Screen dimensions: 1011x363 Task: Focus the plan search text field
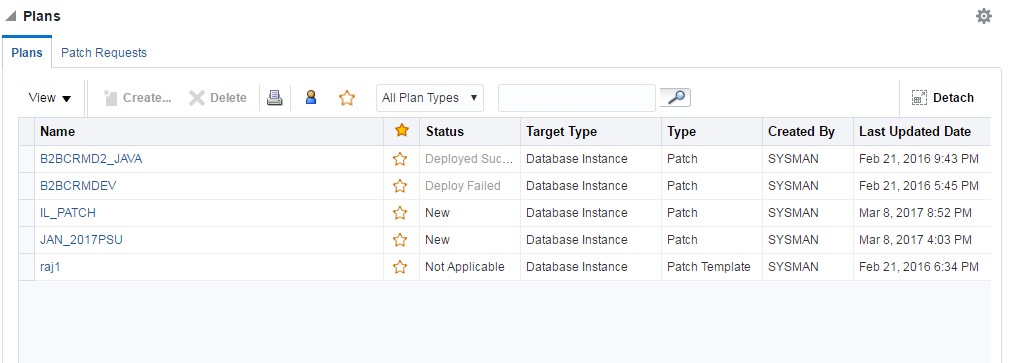coord(576,98)
